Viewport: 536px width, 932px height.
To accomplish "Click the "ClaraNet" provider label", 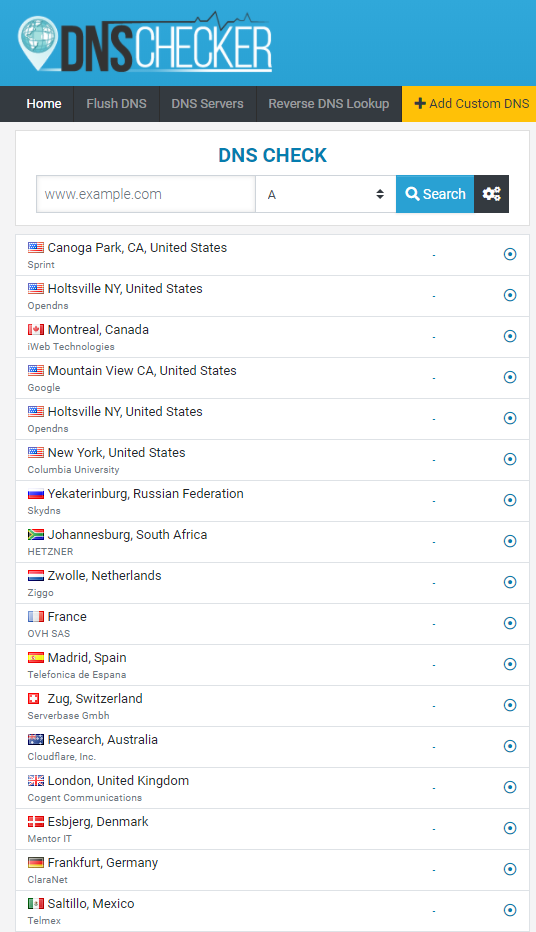I will pyautogui.click(x=48, y=880).
